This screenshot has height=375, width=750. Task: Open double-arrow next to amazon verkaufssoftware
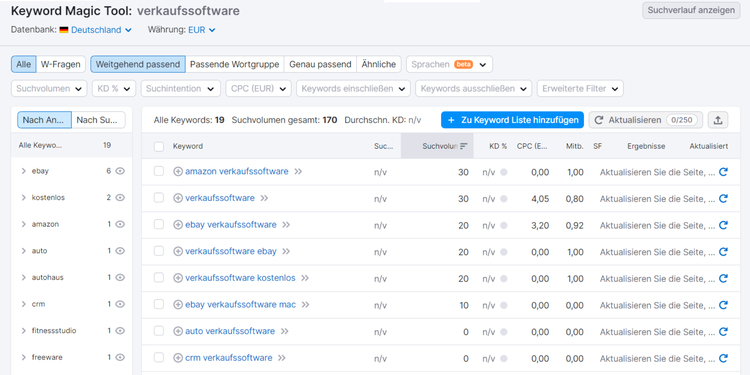tap(298, 171)
